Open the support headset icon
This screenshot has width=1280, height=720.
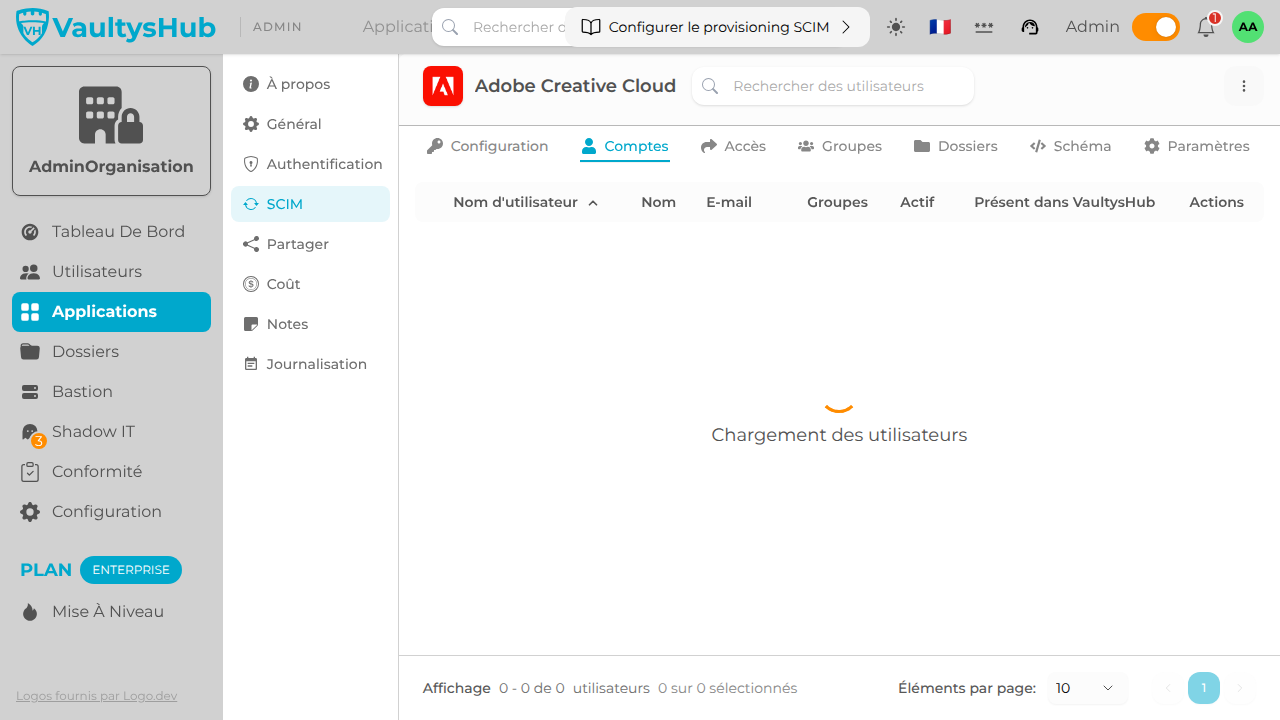click(1030, 27)
